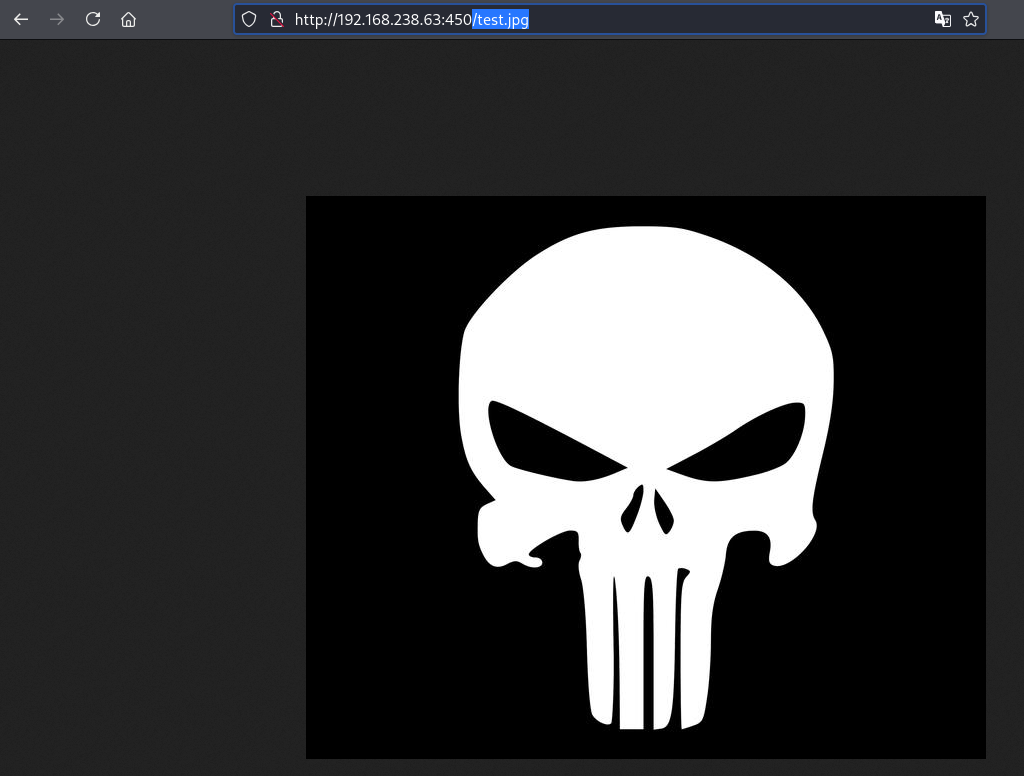This screenshot has width=1024, height=776.
Task: Go back to the previous page
Action: pyautogui.click(x=21, y=20)
